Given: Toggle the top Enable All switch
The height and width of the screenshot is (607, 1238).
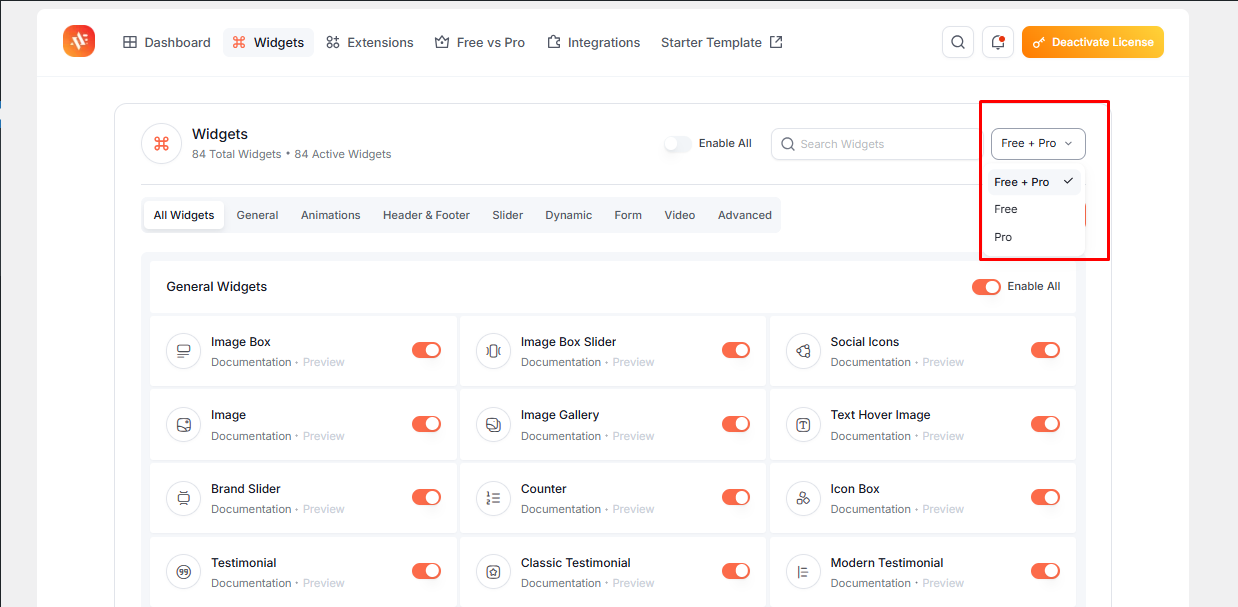Looking at the screenshot, I should pos(678,144).
